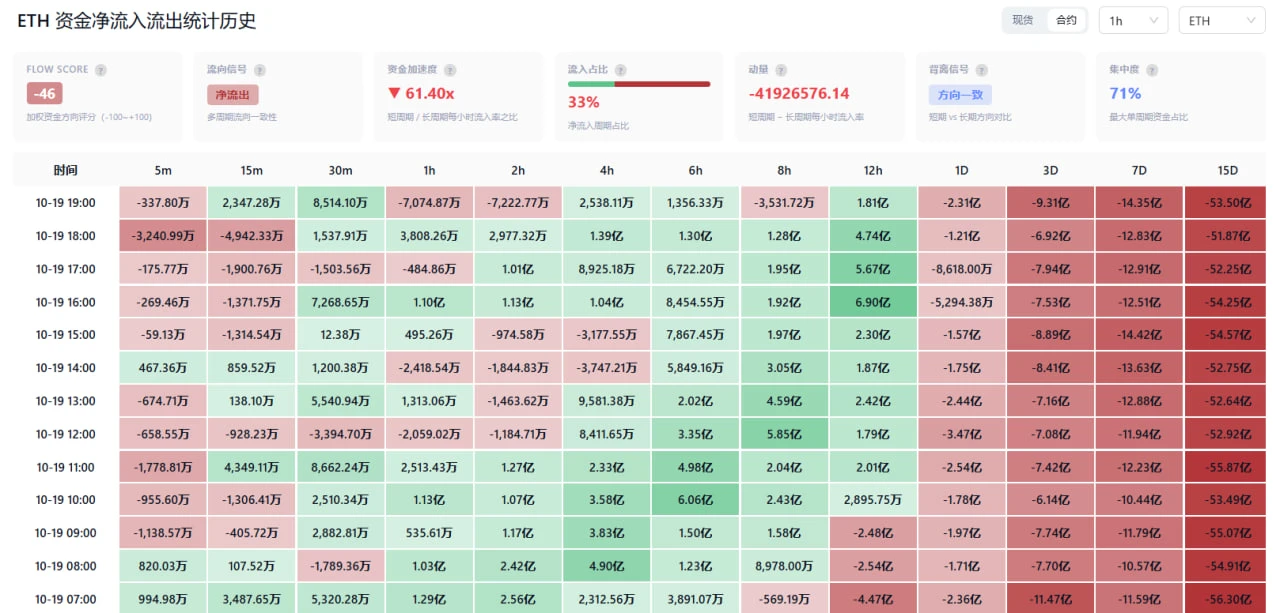Click the 流入占比 green-red ratio bar
Screen dimensions: 1280x613
[x=639, y=84]
